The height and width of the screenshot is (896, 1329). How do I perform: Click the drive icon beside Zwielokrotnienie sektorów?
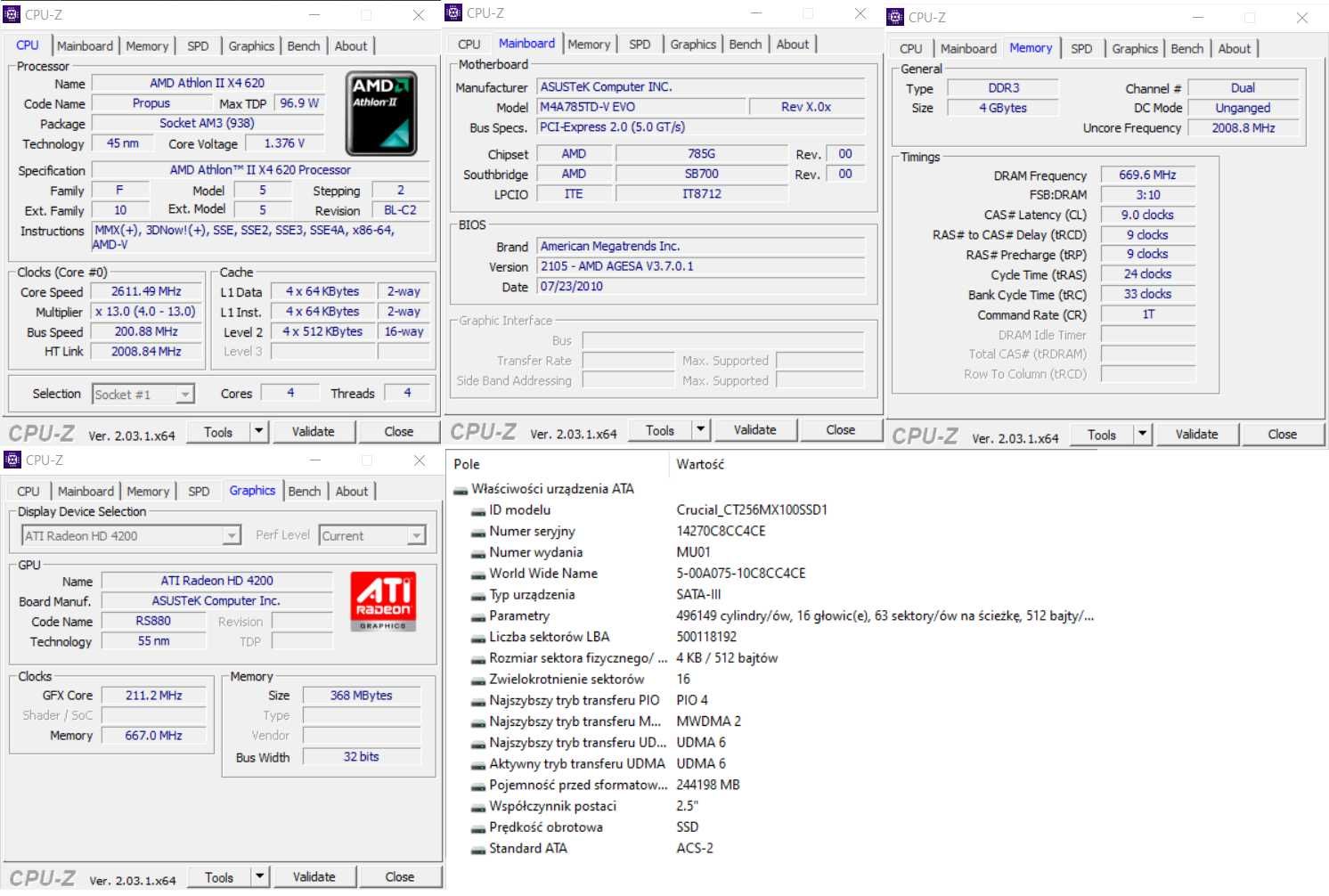click(x=478, y=680)
